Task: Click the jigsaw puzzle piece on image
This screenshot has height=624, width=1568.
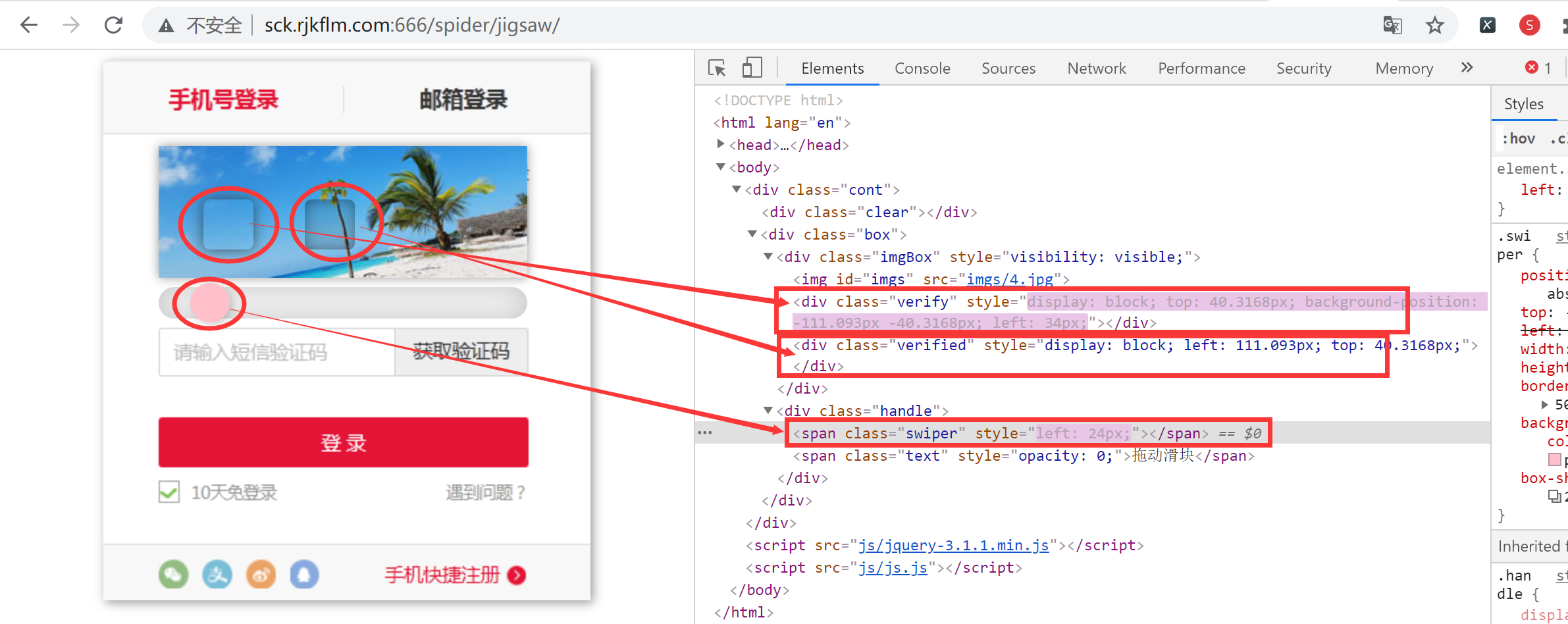Action: [x=228, y=224]
